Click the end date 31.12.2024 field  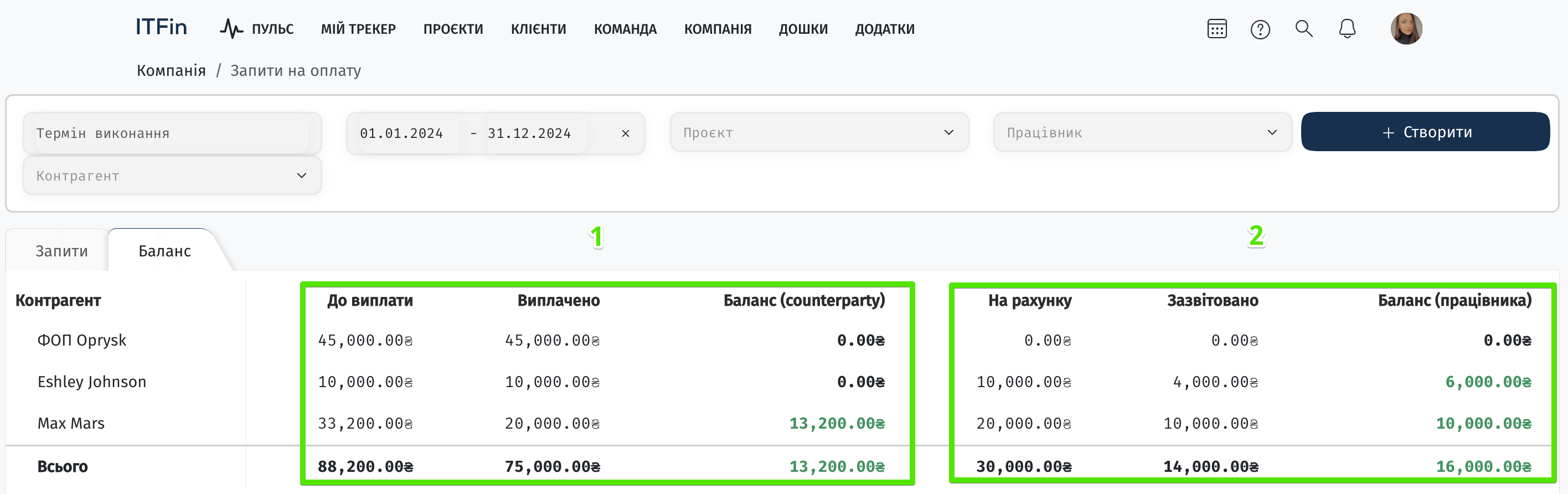click(x=529, y=133)
